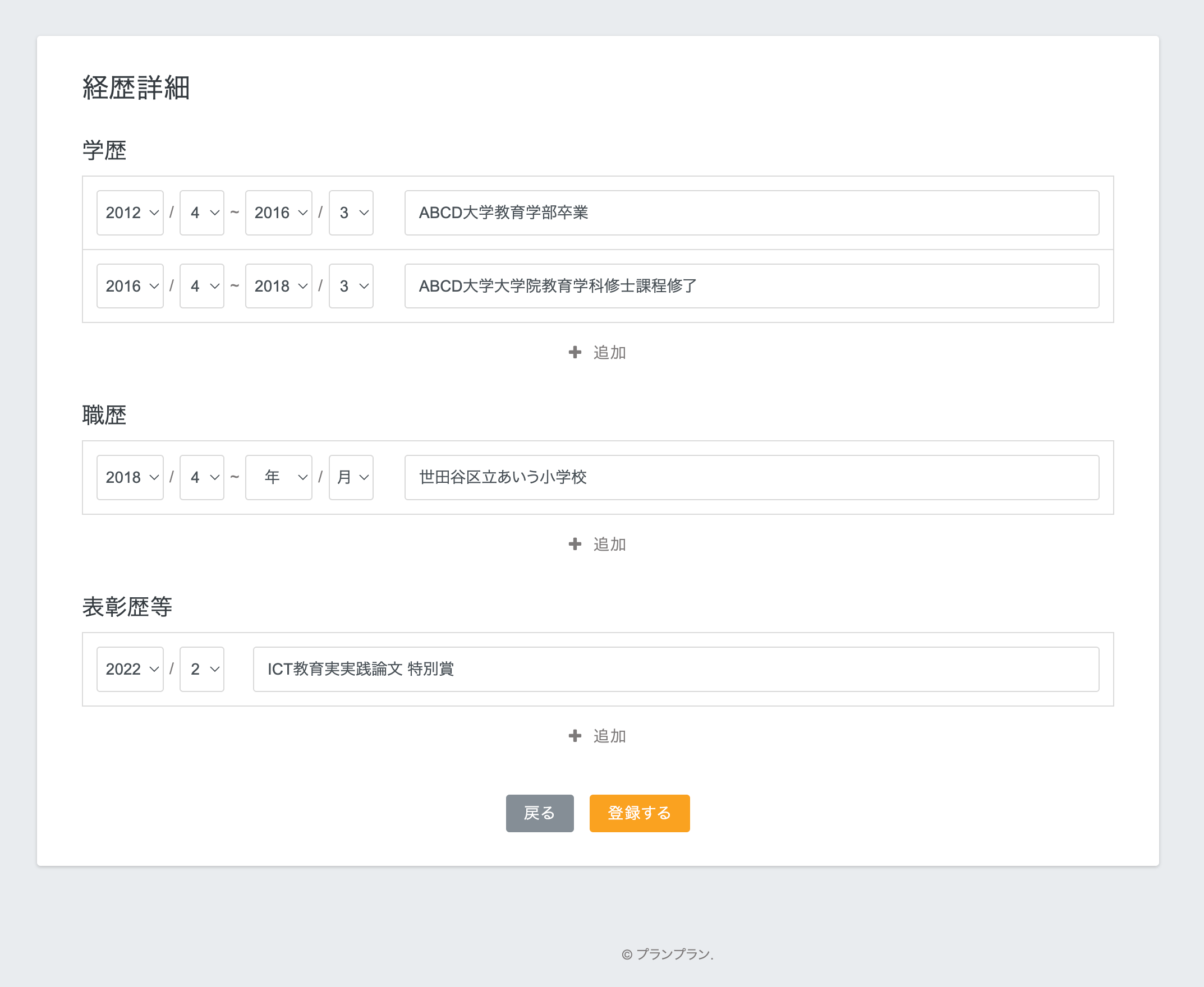Click plus icon under 職歴 section
1204x987 pixels.
575,544
